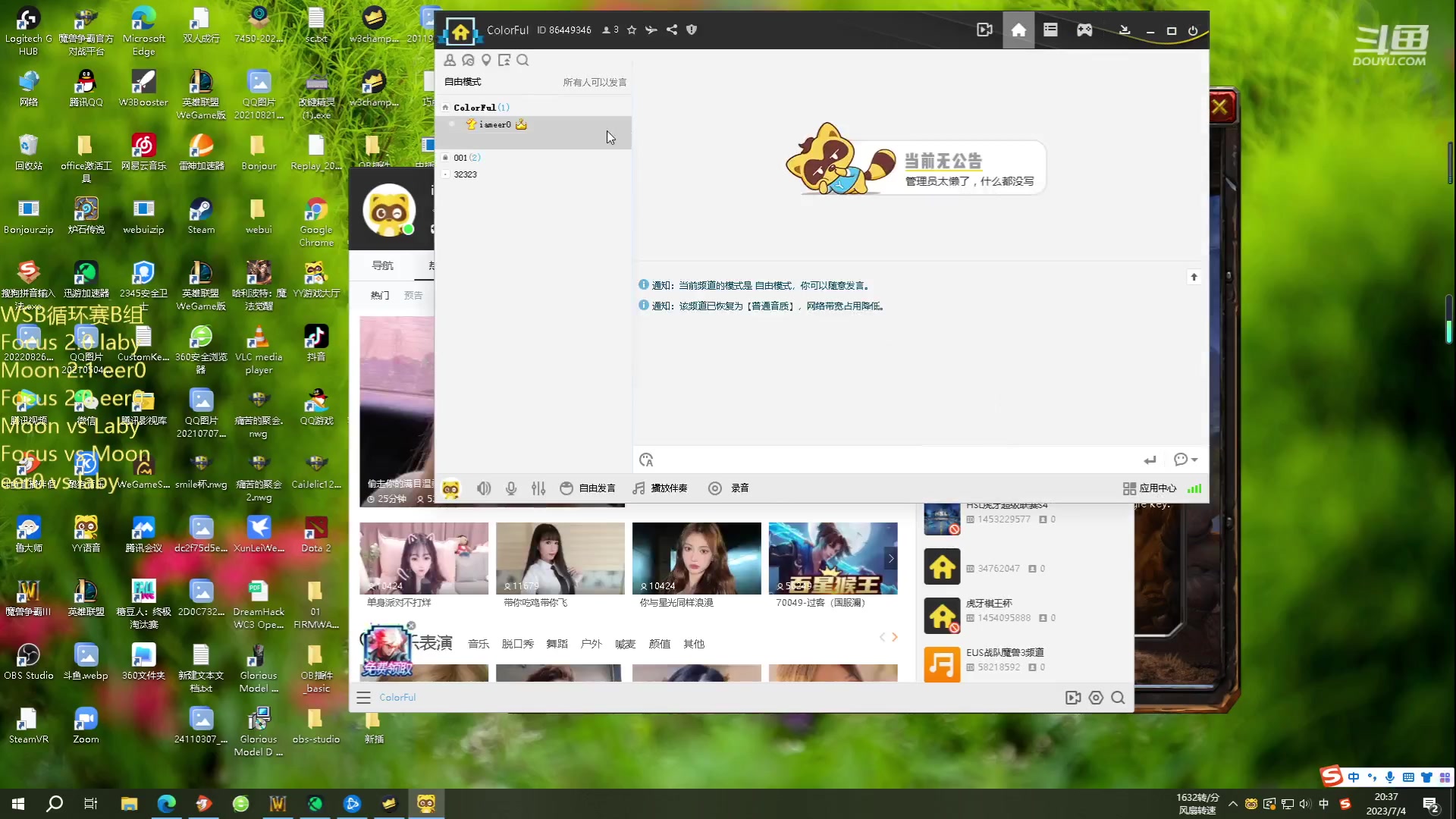Click the shield security icon in title bar
The width and height of the screenshot is (1456, 819).
click(692, 30)
